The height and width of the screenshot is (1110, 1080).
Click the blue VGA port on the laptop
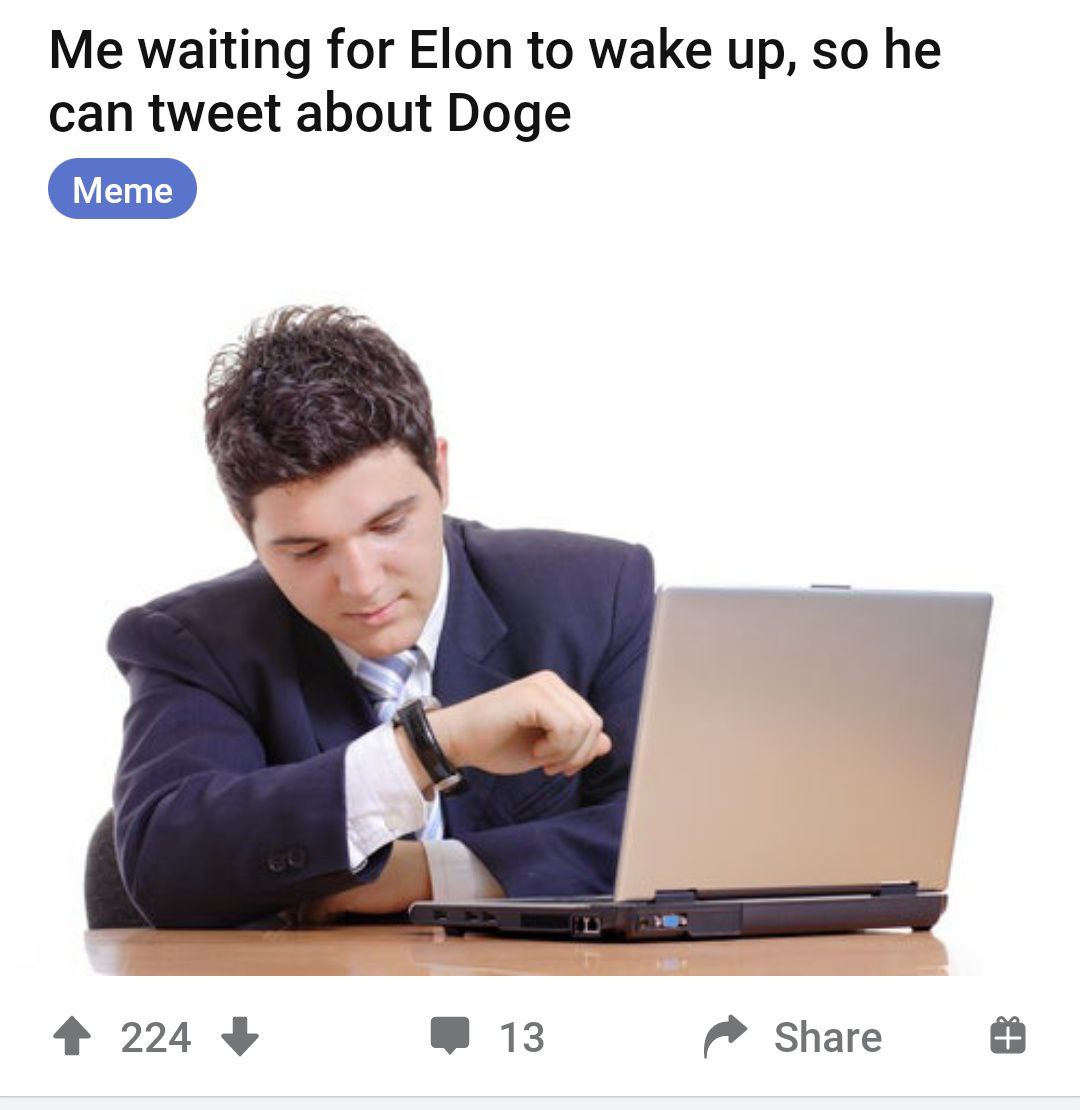pos(672,921)
